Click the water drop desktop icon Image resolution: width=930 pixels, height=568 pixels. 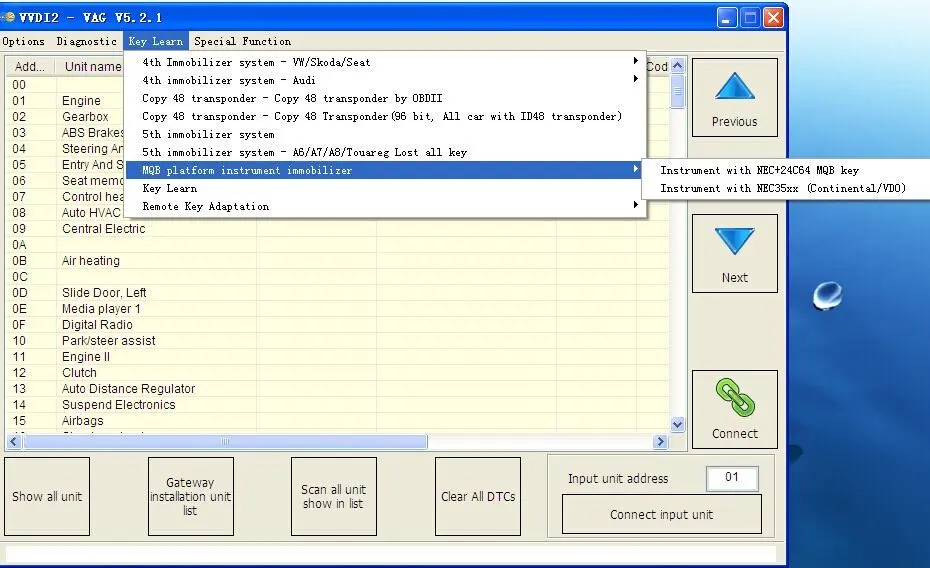click(x=827, y=295)
